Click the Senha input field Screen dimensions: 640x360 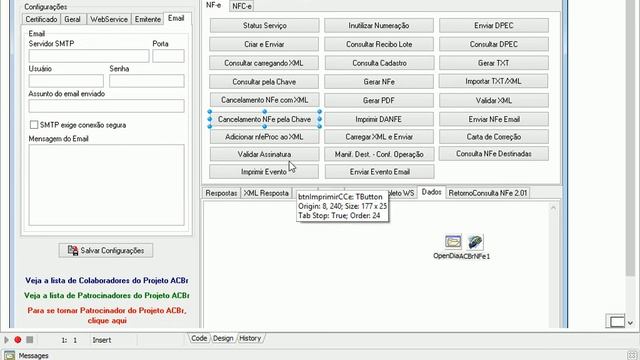point(147,81)
